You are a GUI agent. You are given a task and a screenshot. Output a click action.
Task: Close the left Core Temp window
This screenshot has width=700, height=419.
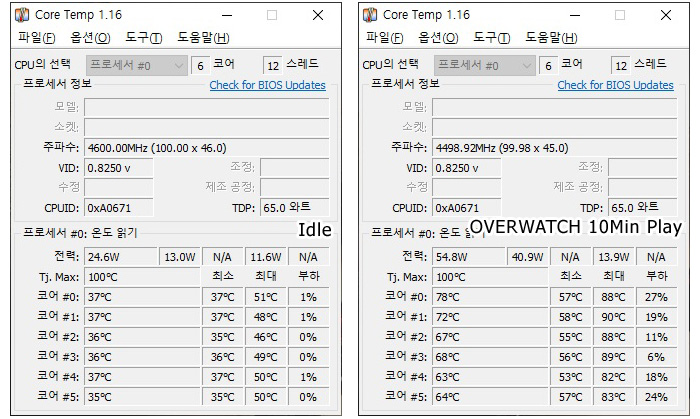pyautogui.click(x=318, y=15)
